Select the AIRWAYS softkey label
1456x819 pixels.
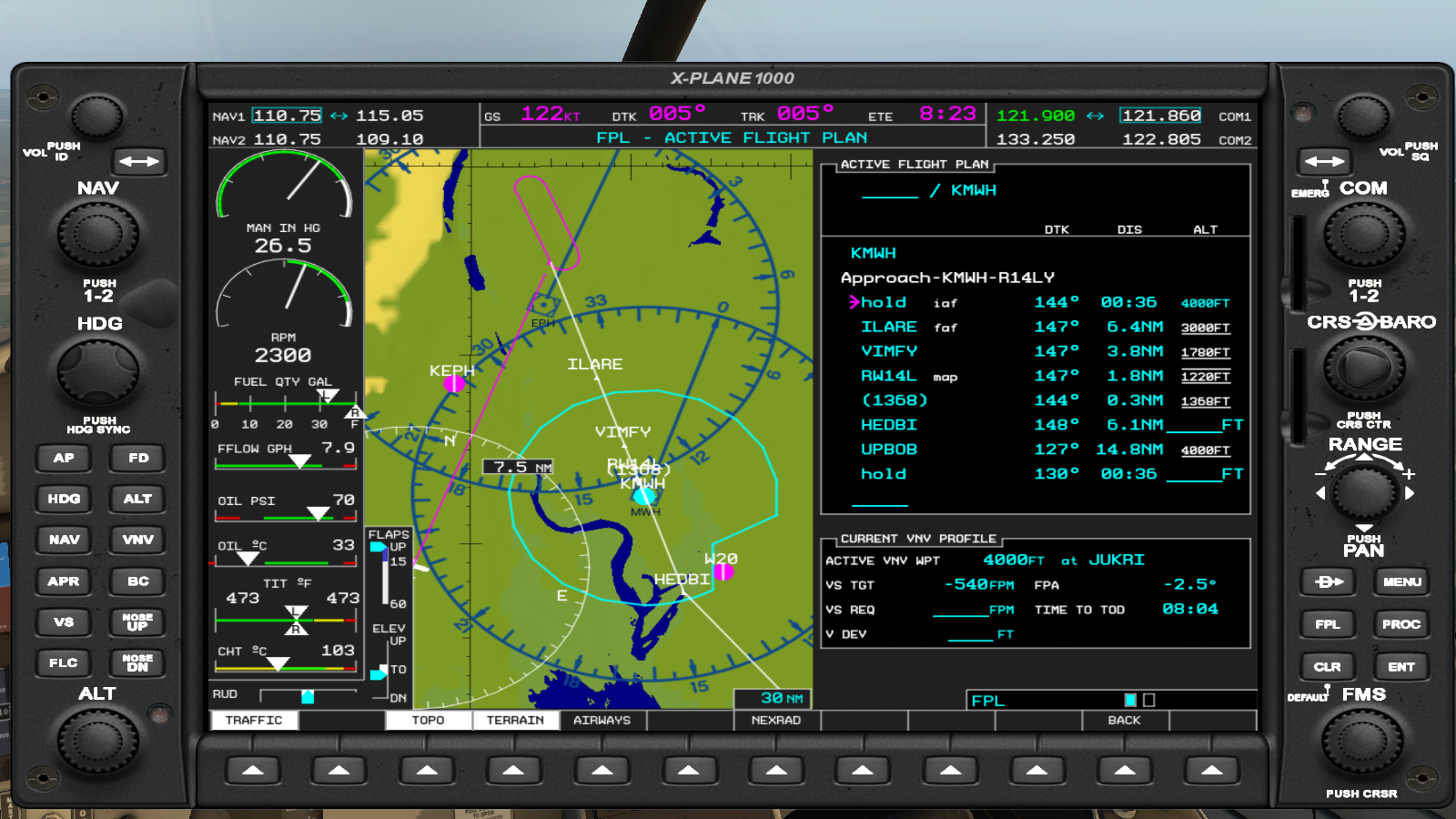(x=602, y=720)
